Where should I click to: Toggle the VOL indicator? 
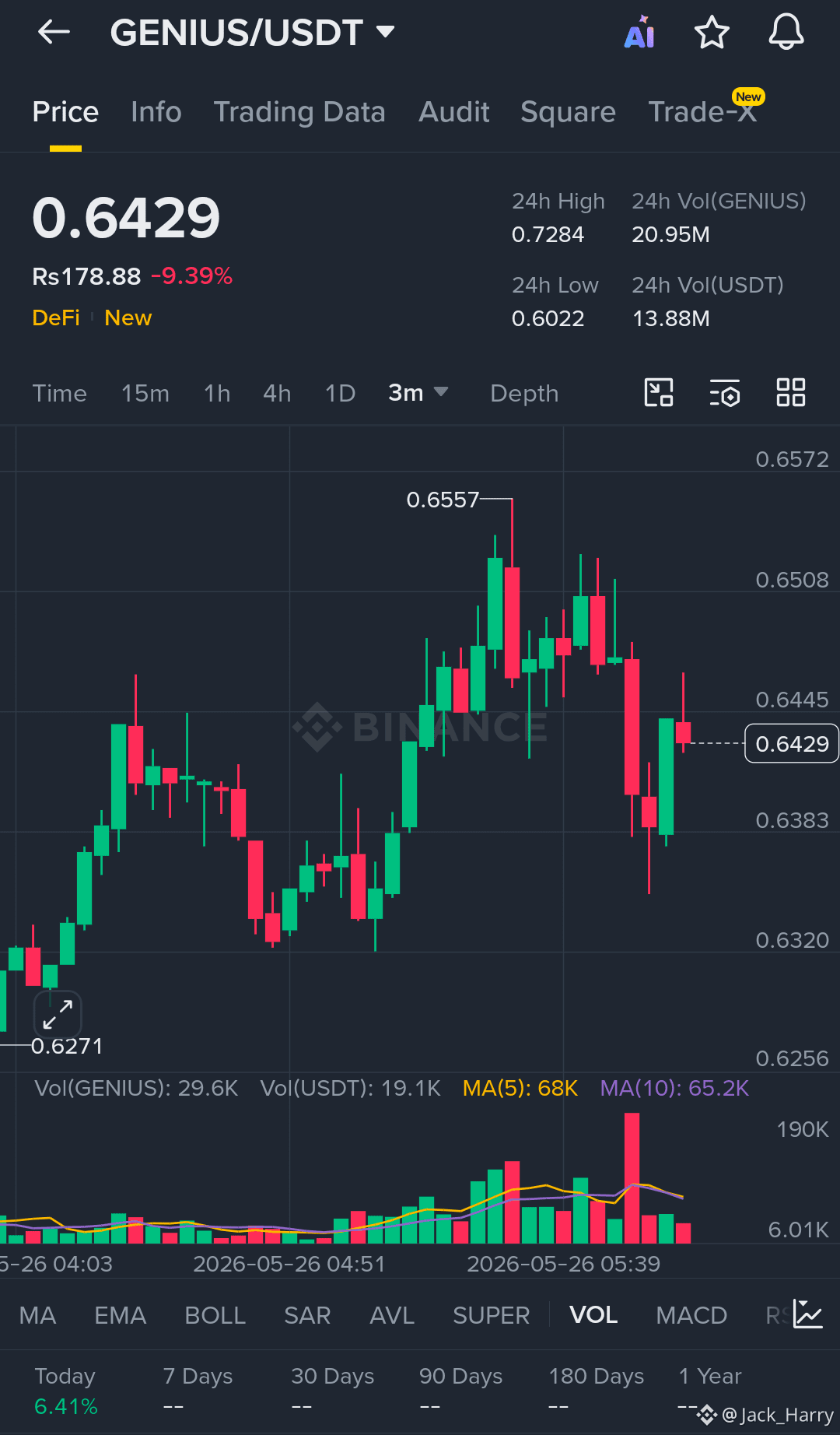[593, 1315]
